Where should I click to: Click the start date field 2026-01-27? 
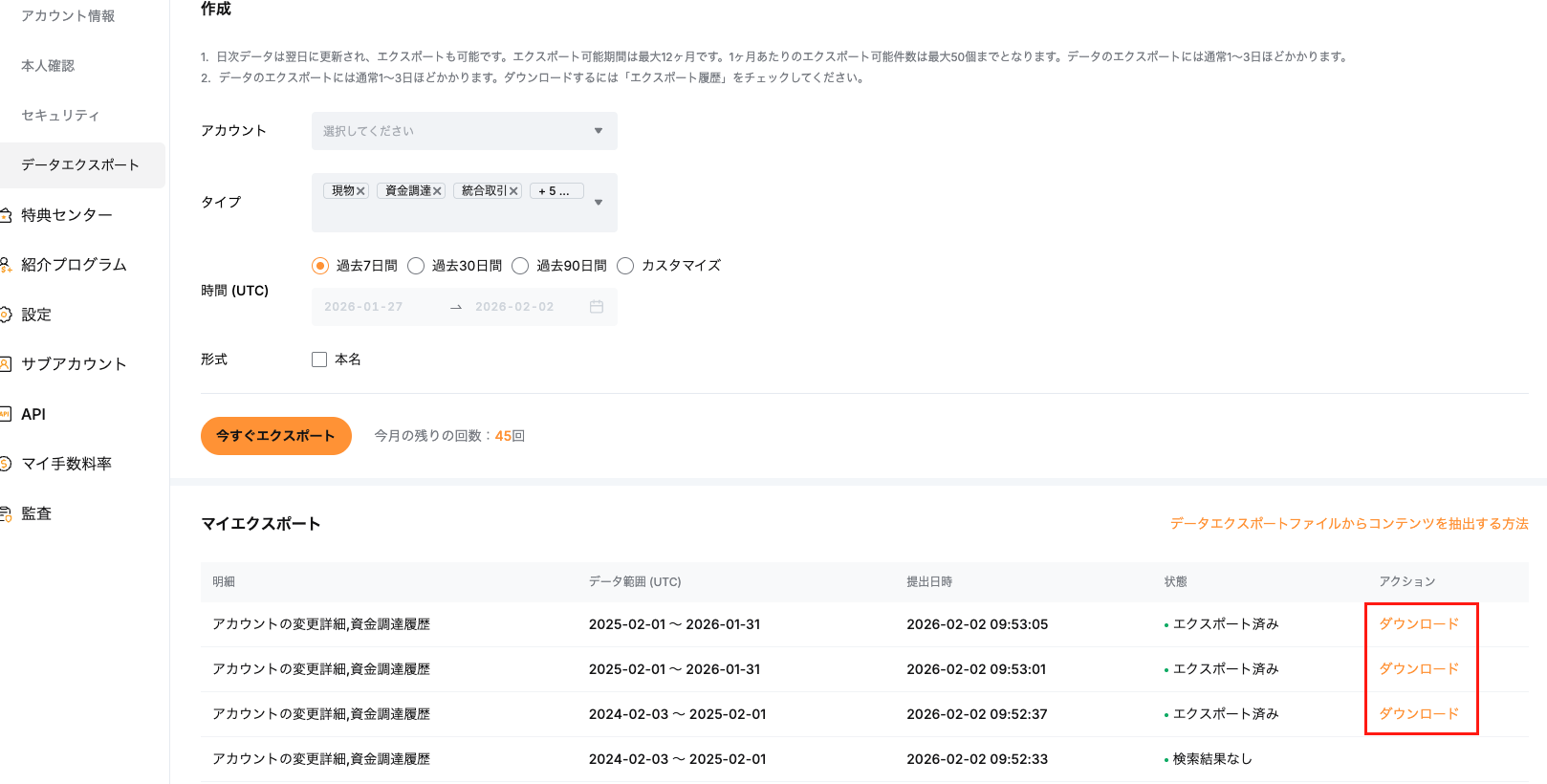coord(363,307)
